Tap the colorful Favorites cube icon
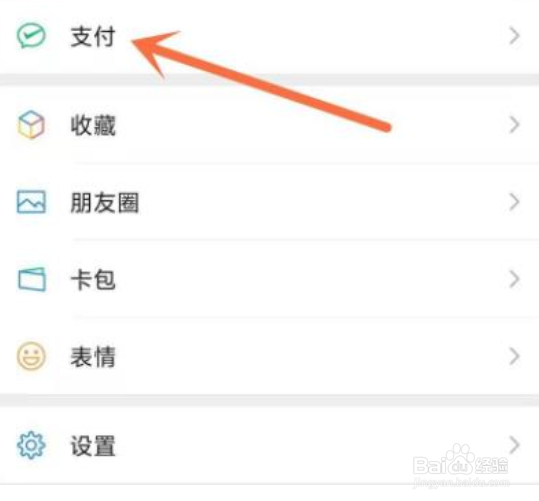Viewport: 539px width, 501px height. pos(31,124)
